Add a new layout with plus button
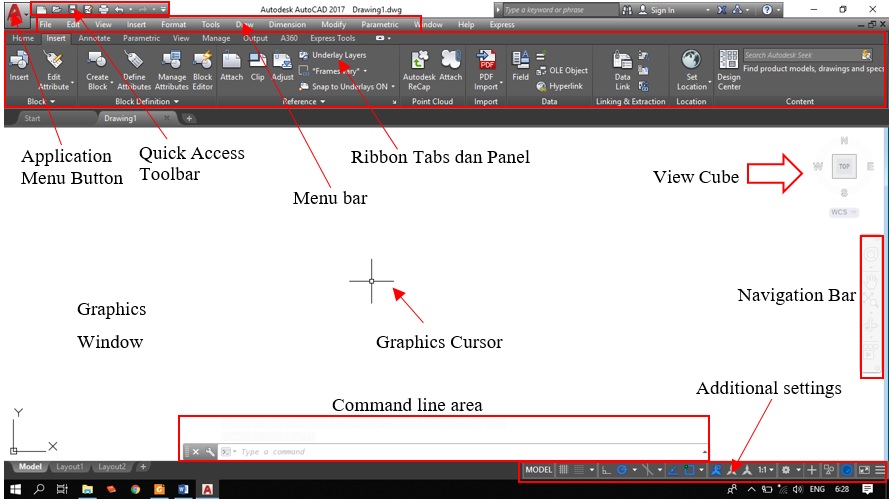Viewport: 889px width, 503px height. pyautogui.click(x=143, y=467)
